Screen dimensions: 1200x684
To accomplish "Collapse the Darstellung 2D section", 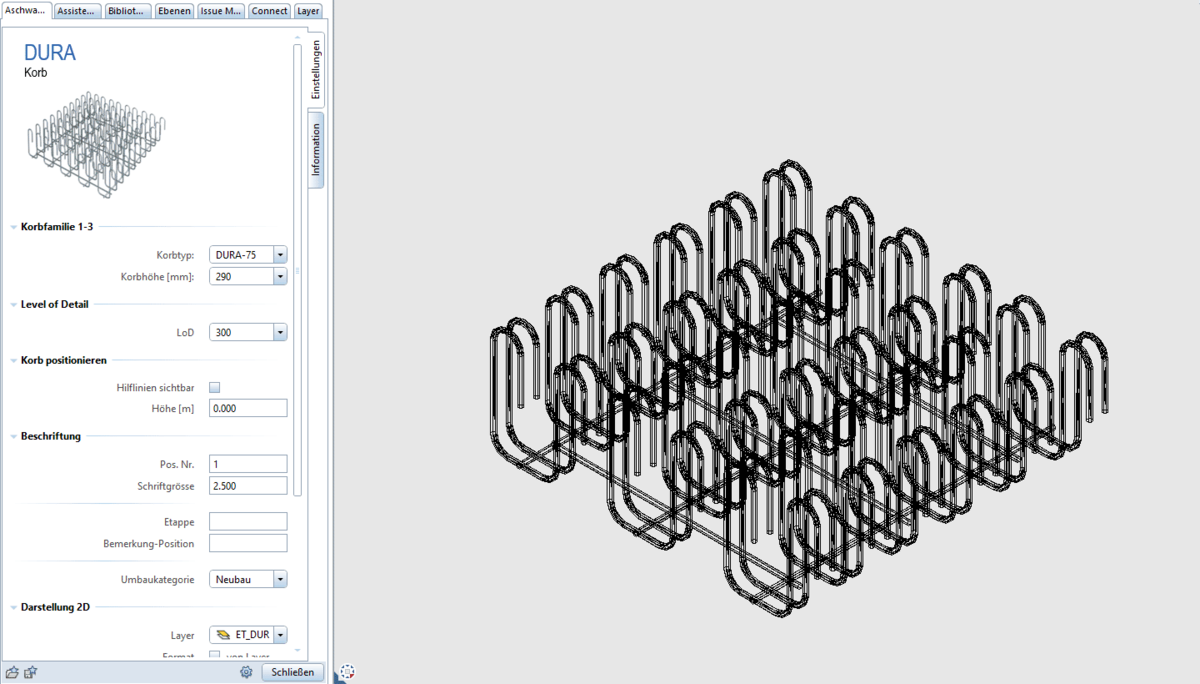I will [12, 607].
